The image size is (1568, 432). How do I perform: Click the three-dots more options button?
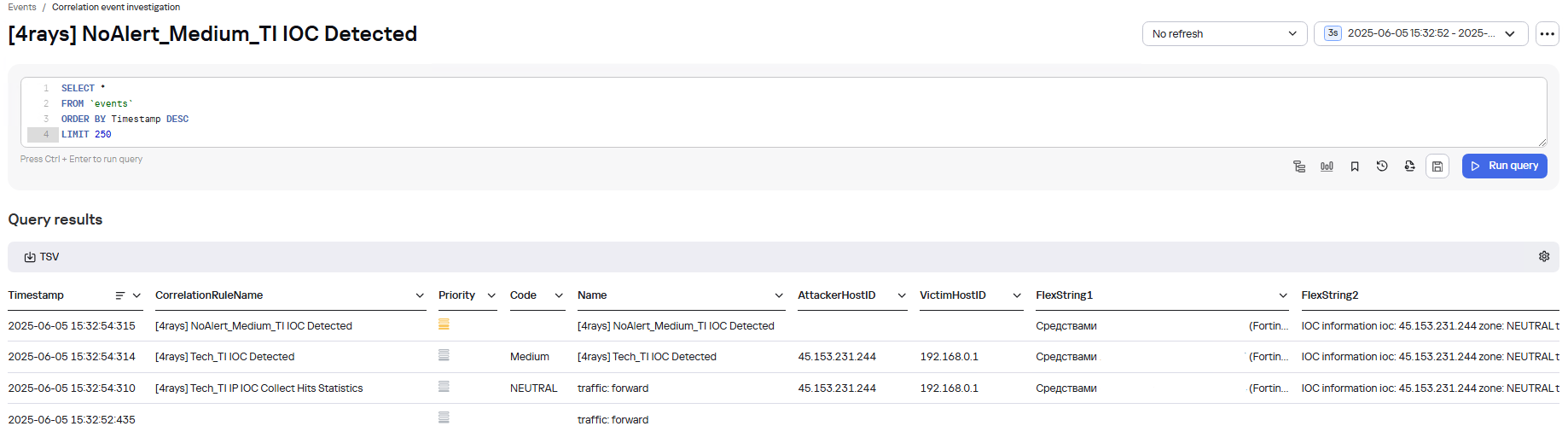click(1547, 34)
